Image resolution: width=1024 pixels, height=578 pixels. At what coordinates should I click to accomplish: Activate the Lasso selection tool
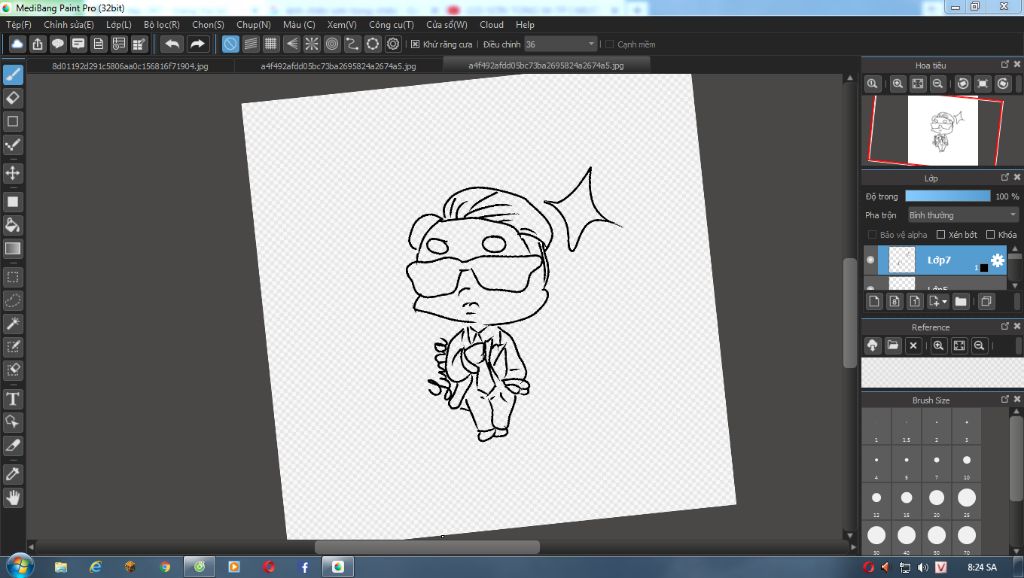pos(12,300)
